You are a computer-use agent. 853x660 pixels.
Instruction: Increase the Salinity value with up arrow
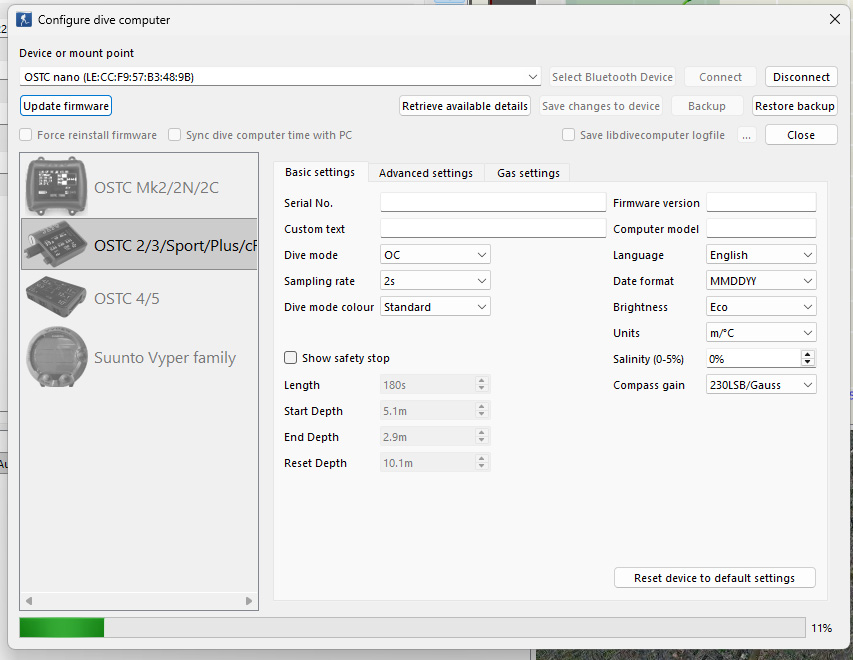tap(808, 354)
